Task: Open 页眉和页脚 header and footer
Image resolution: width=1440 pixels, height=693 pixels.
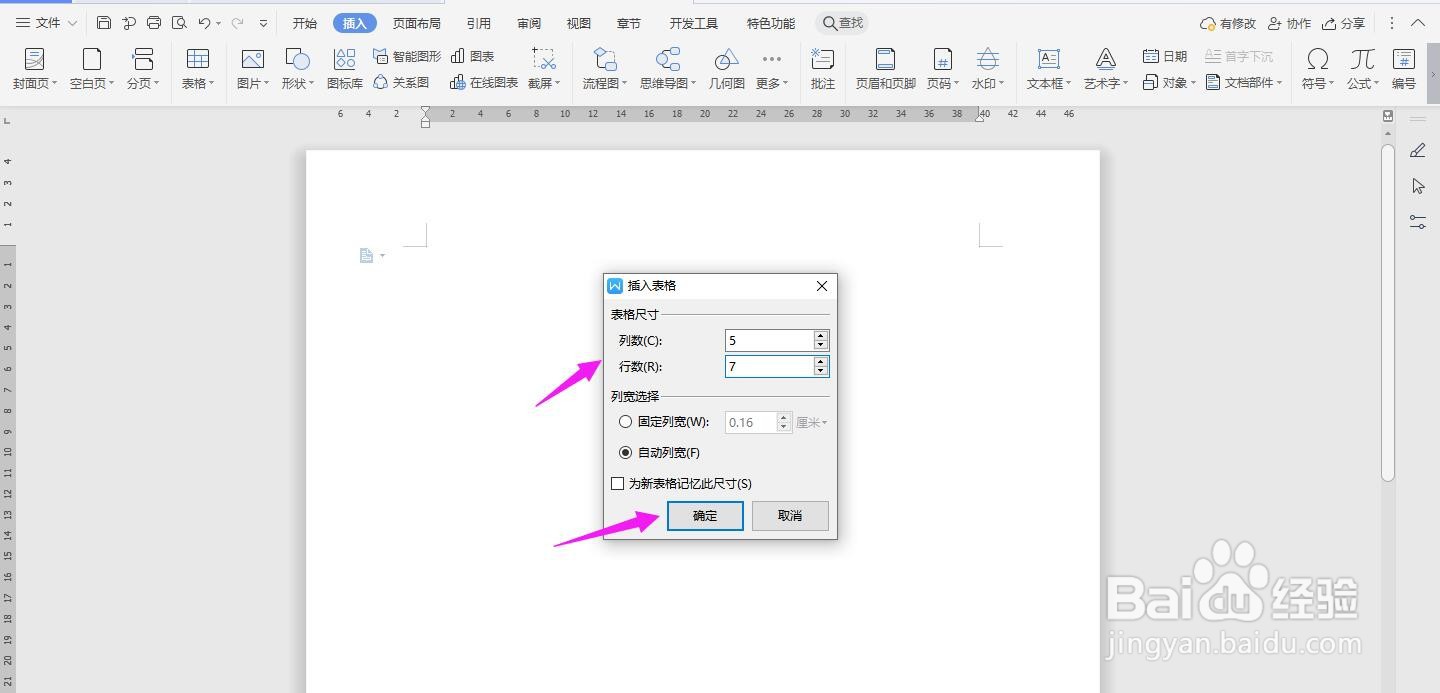Action: pyautogui.click(x=885, y=69)
